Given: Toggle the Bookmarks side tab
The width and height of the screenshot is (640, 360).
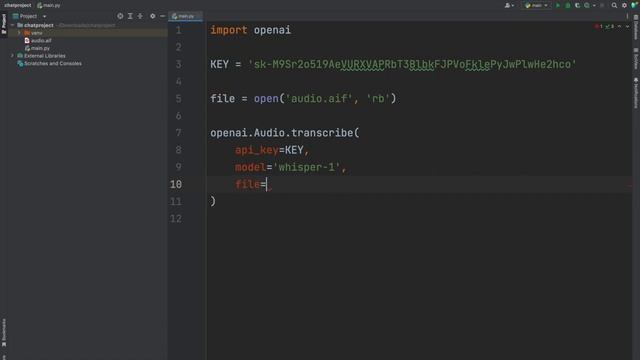Looking at the screenshot, I should (4, 333).
